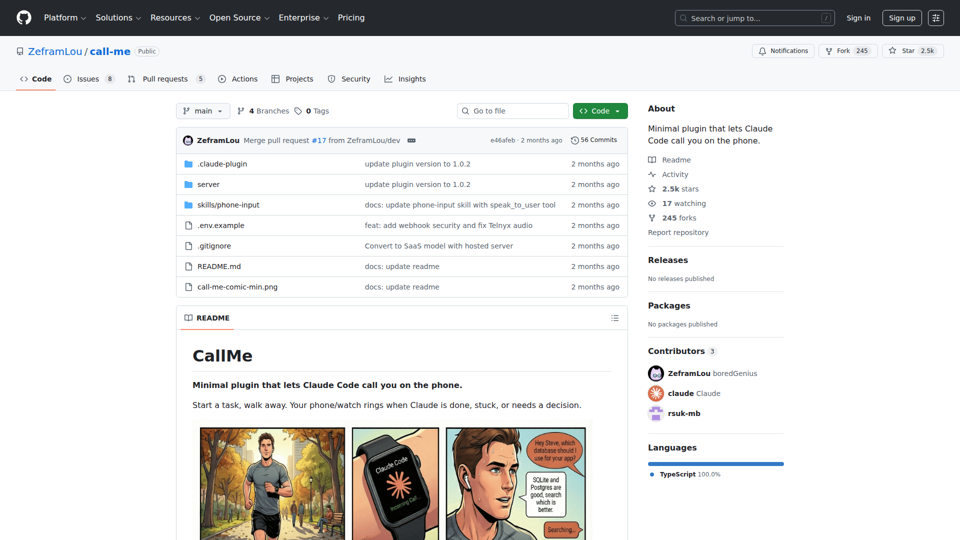Open the .gitignore file
This screenshot has width=960, height=540.
pos(214,246)
